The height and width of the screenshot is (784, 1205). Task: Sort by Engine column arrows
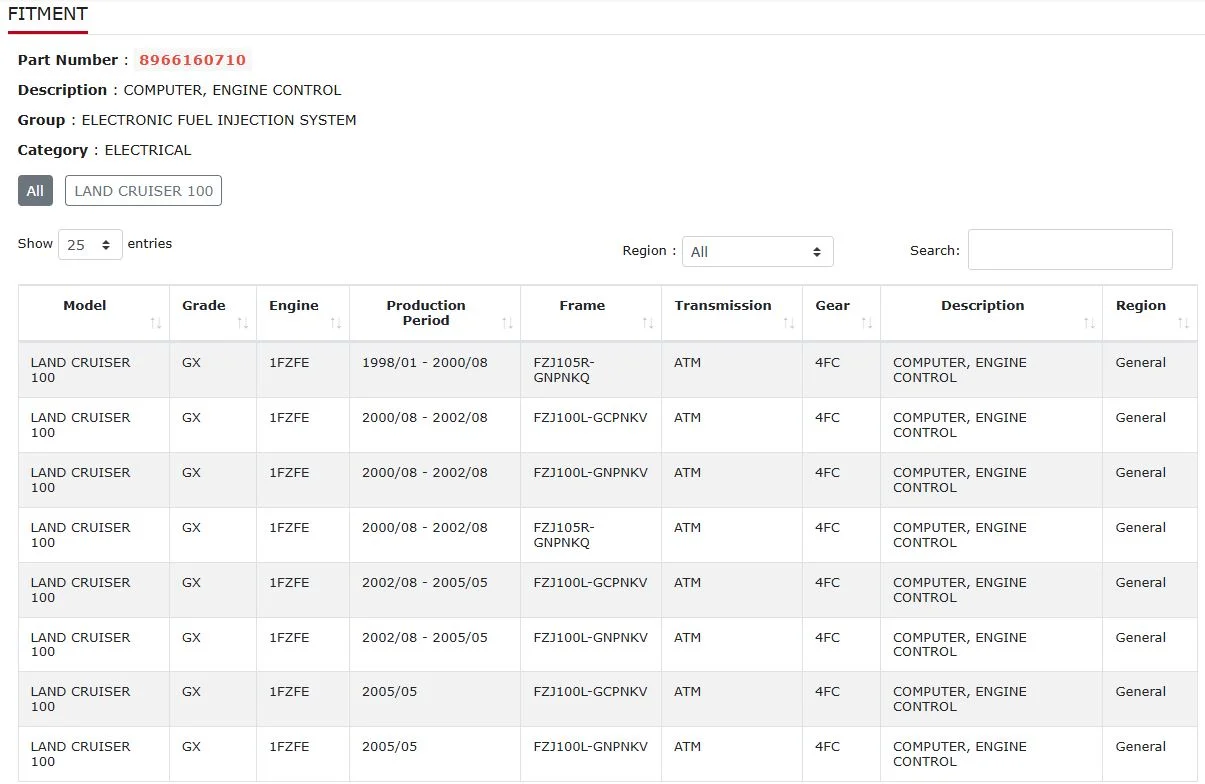click(336, 323)
